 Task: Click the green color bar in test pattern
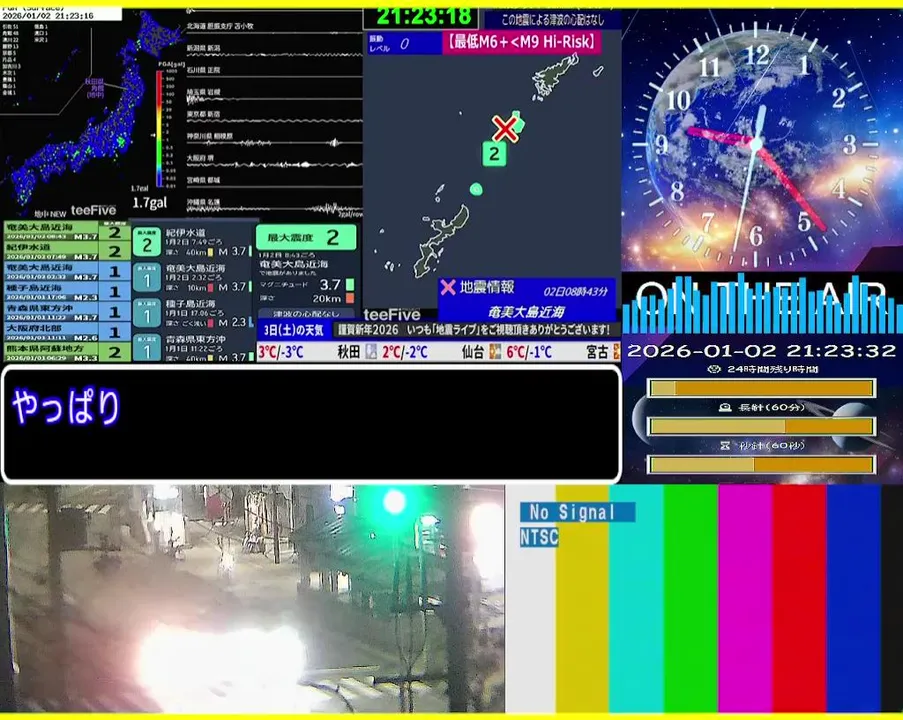tap(690, 599)
